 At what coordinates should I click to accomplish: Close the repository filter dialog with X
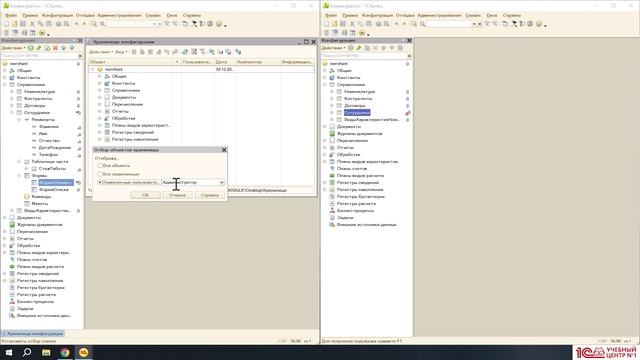(224, 150)
